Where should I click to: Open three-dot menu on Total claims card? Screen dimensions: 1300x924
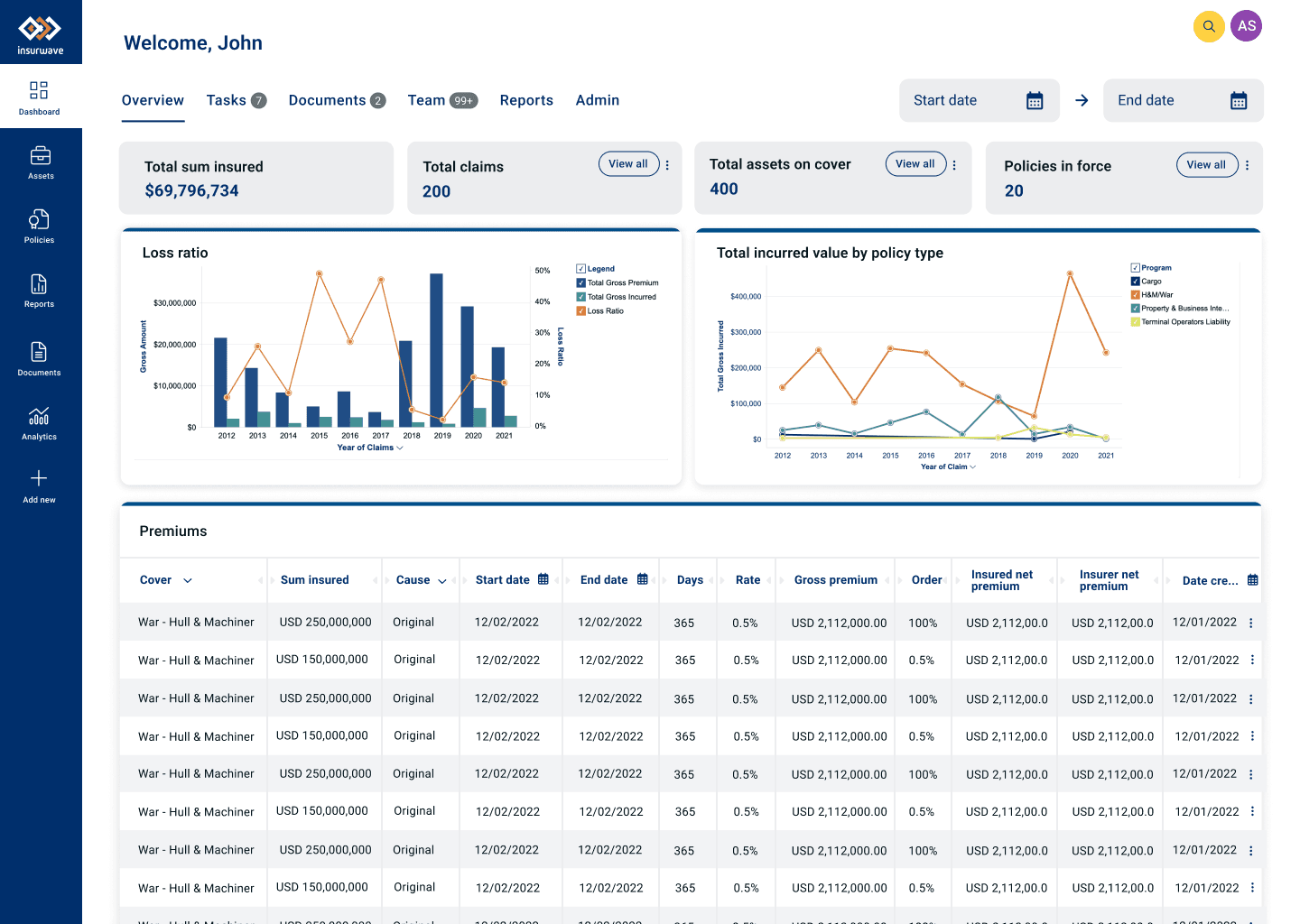[667, 165]
